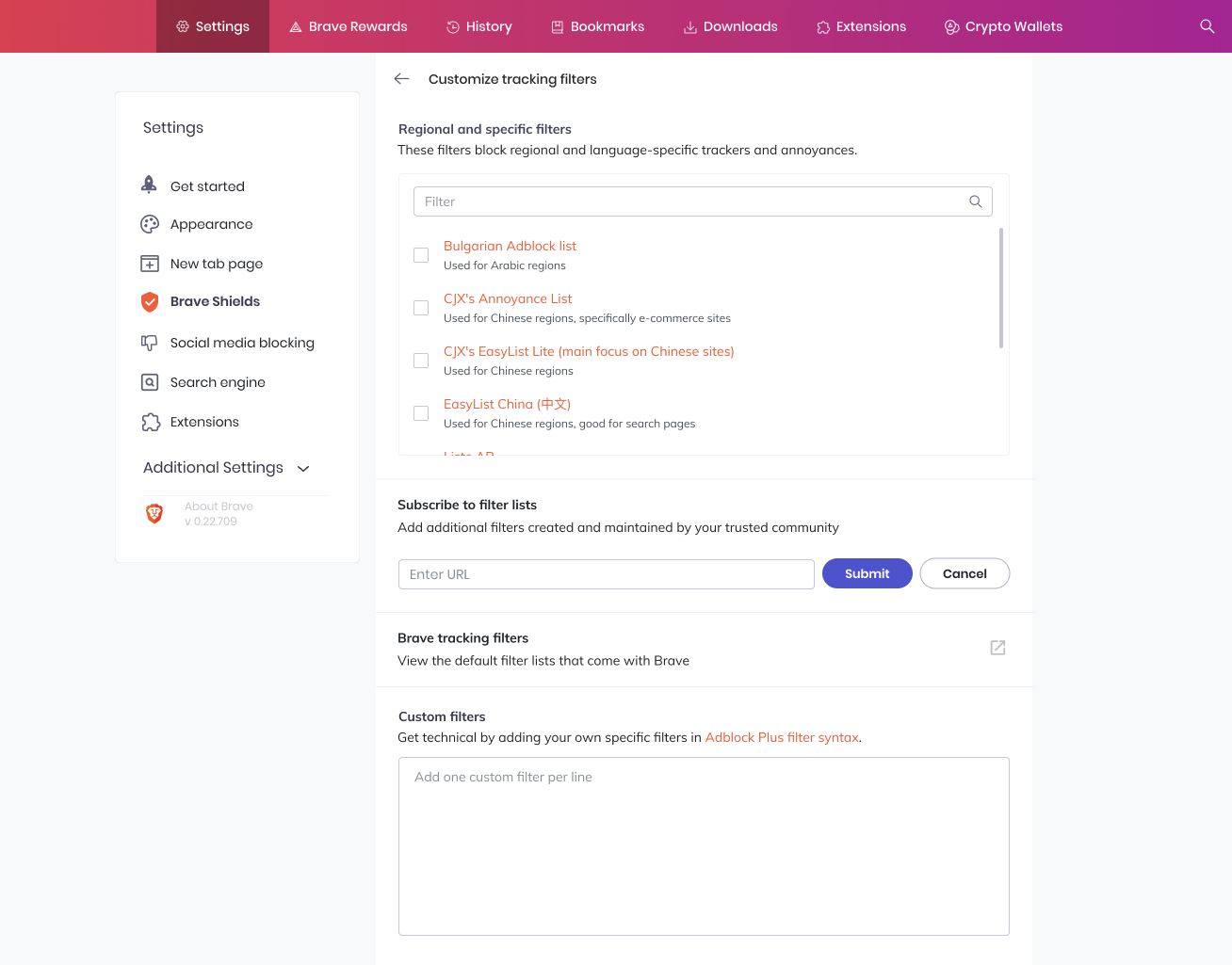Select Get started in sidebar
This screenshot has width=1232, height=965.
207,186
